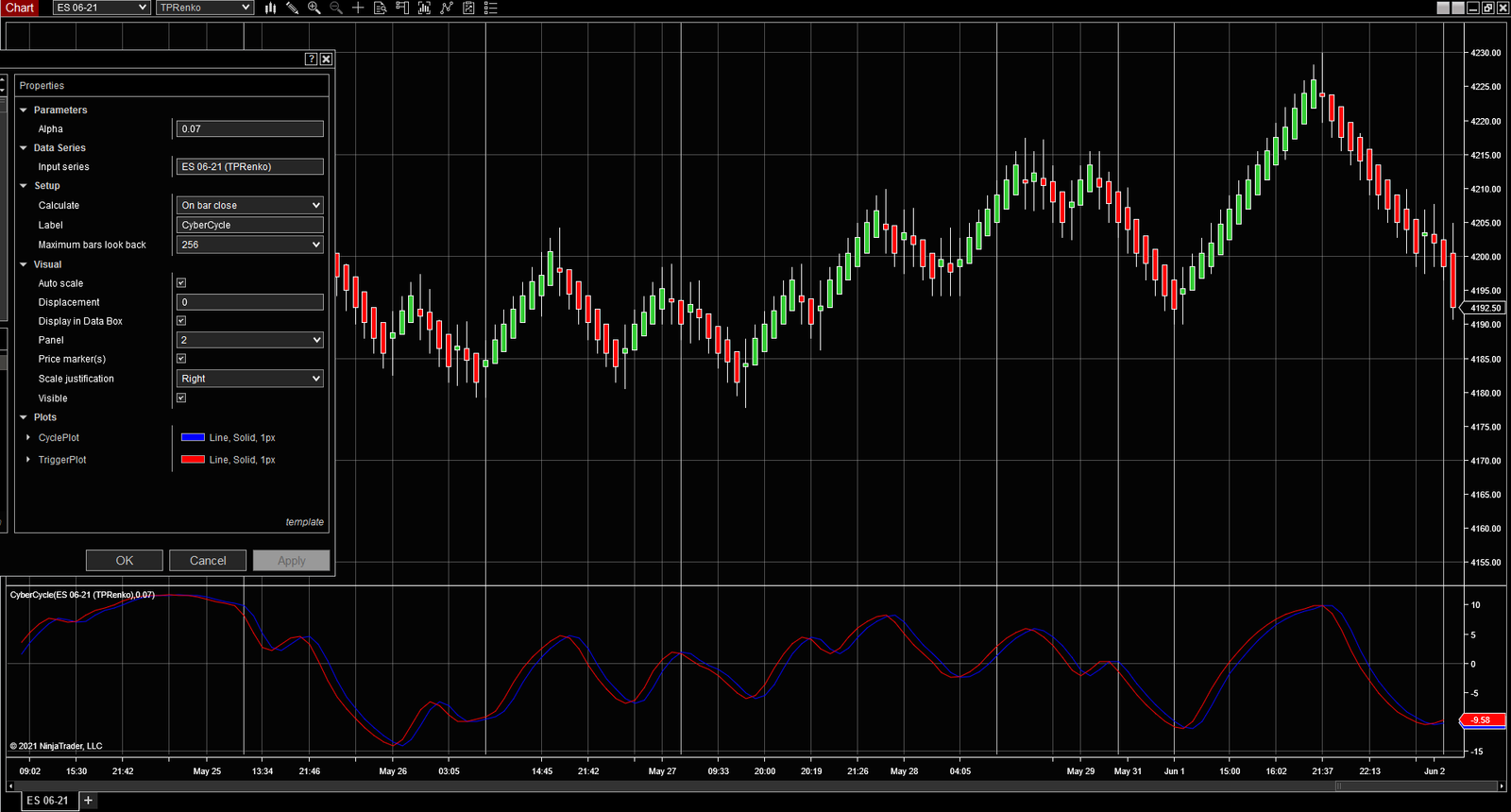Open the bar type (candlestick) icon
Image resolution: width=1511 pixels, height=812 pixels.
270,8
